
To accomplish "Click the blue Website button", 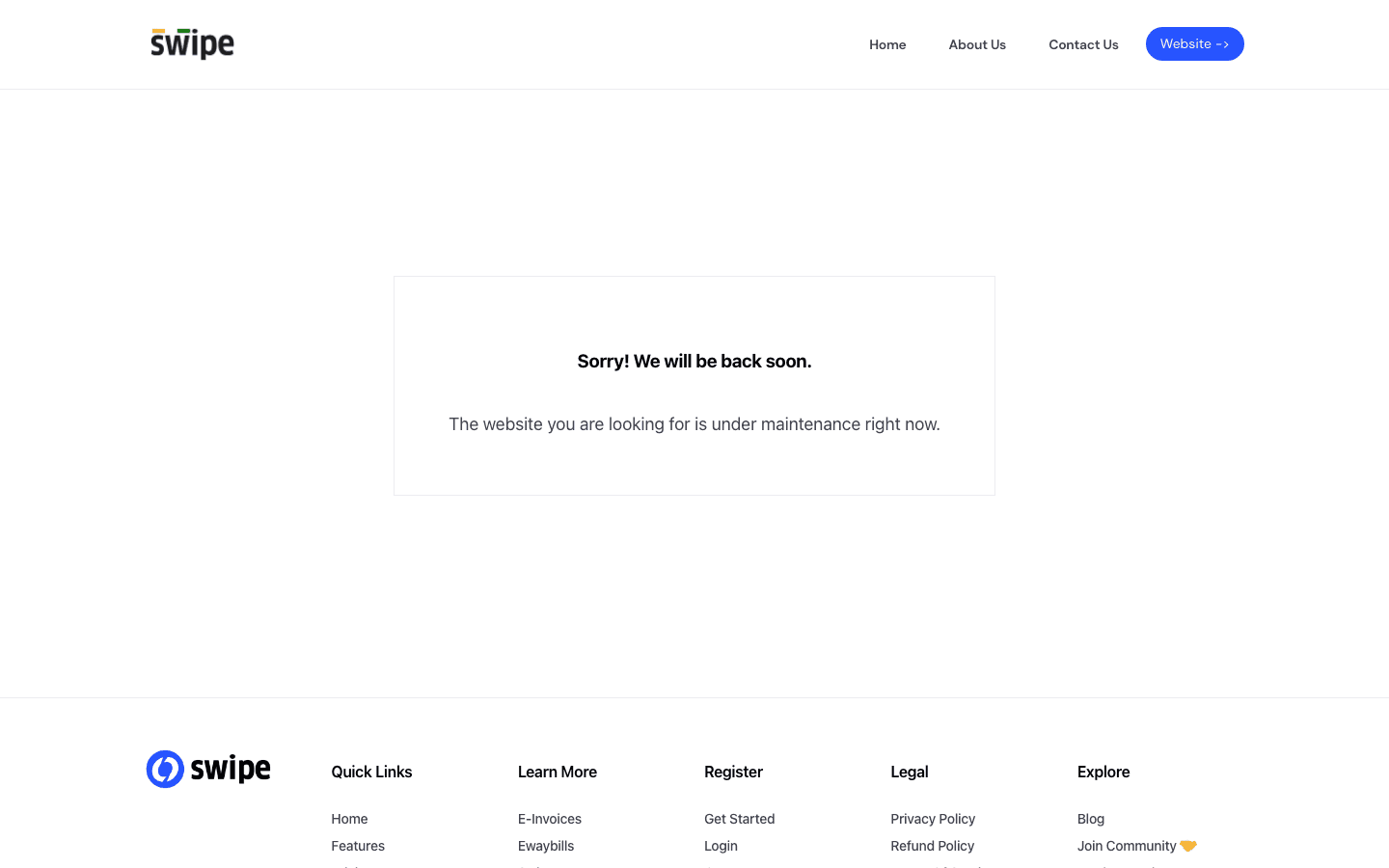I will 1195,43.
